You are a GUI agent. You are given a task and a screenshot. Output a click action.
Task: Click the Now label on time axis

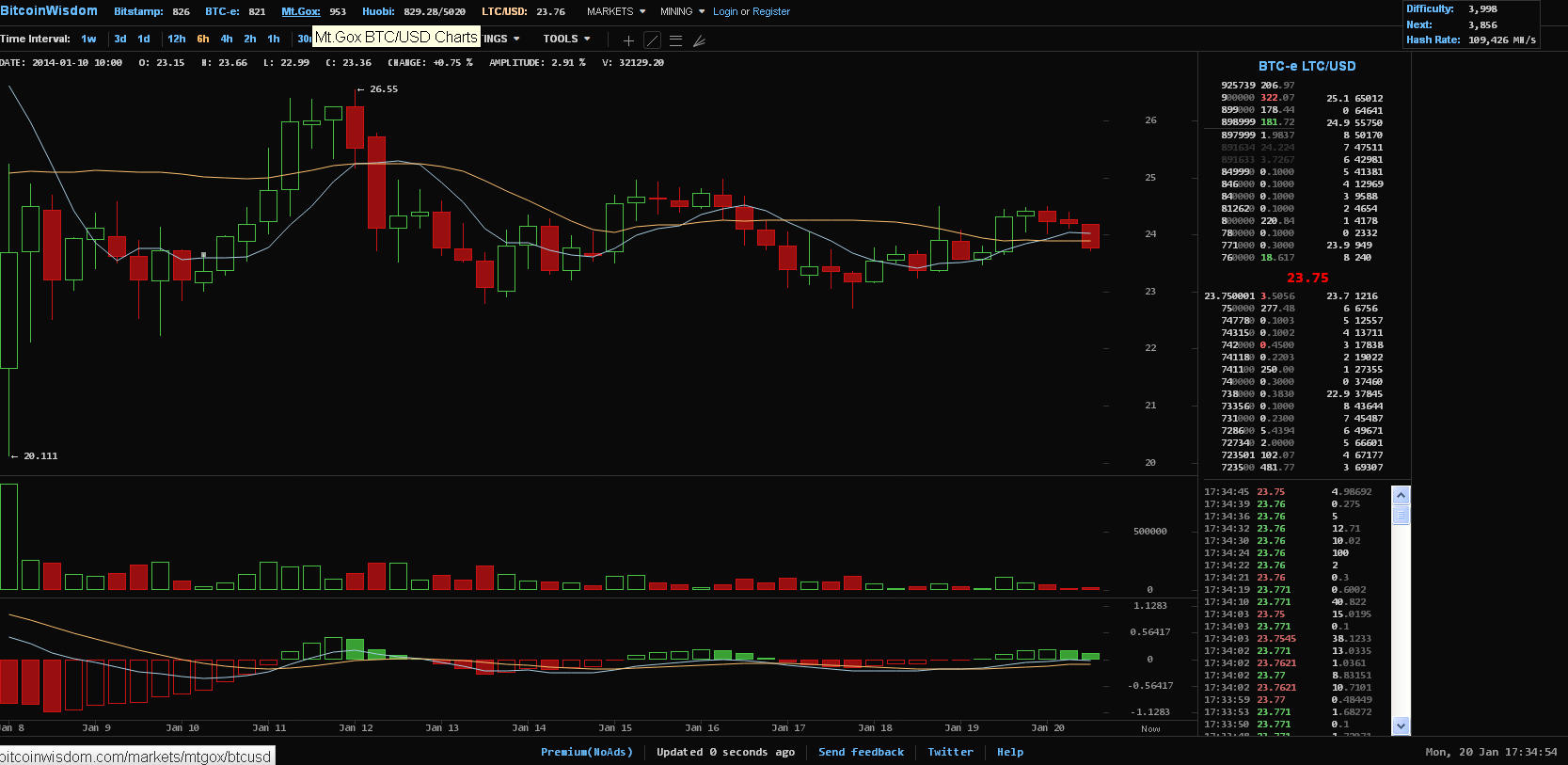[x=1150, y=728]
